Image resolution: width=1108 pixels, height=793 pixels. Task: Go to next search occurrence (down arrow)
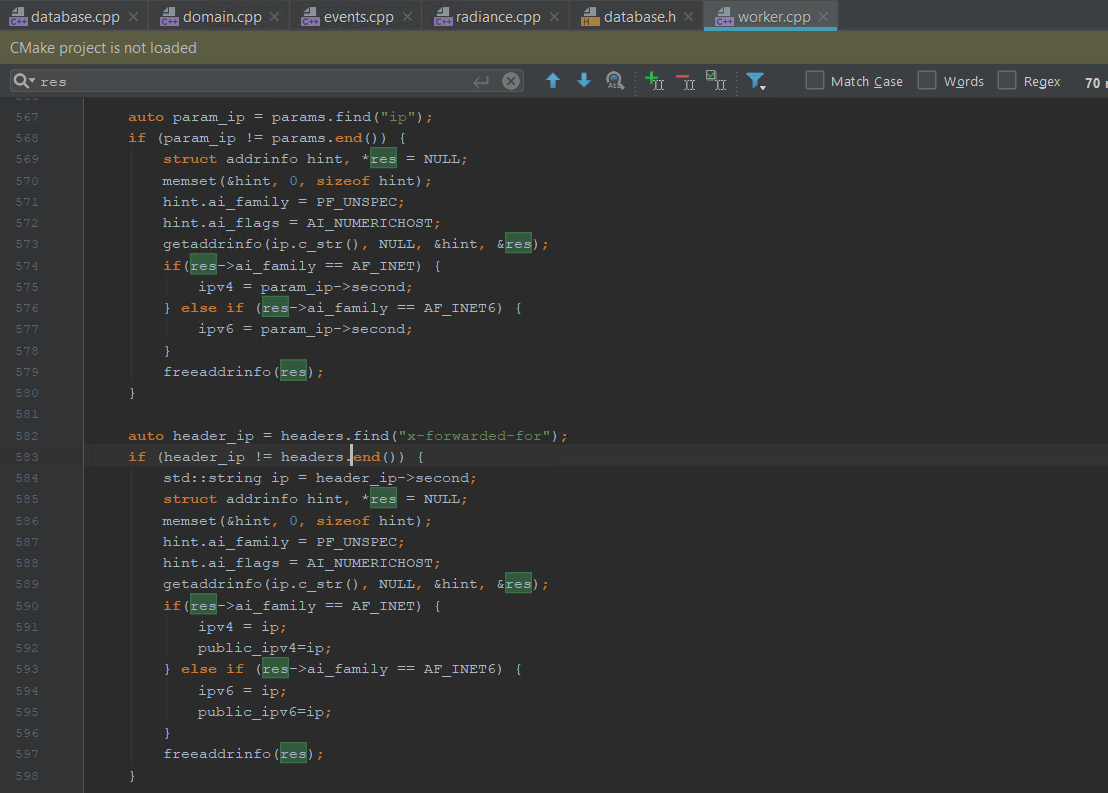[584, 81]
